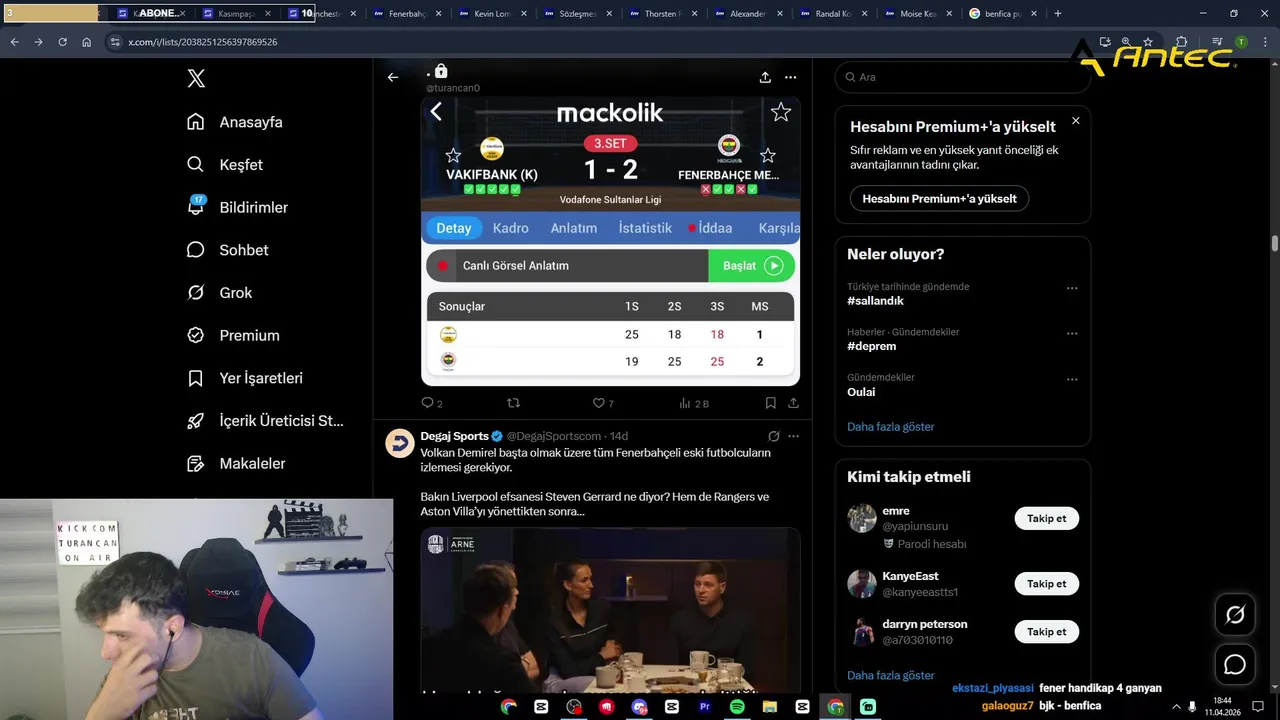The width and height of the screenshot is (1280, 720).
Task: Click Hesabını Premium+'a yükselt button
Action: pos(939,198)
